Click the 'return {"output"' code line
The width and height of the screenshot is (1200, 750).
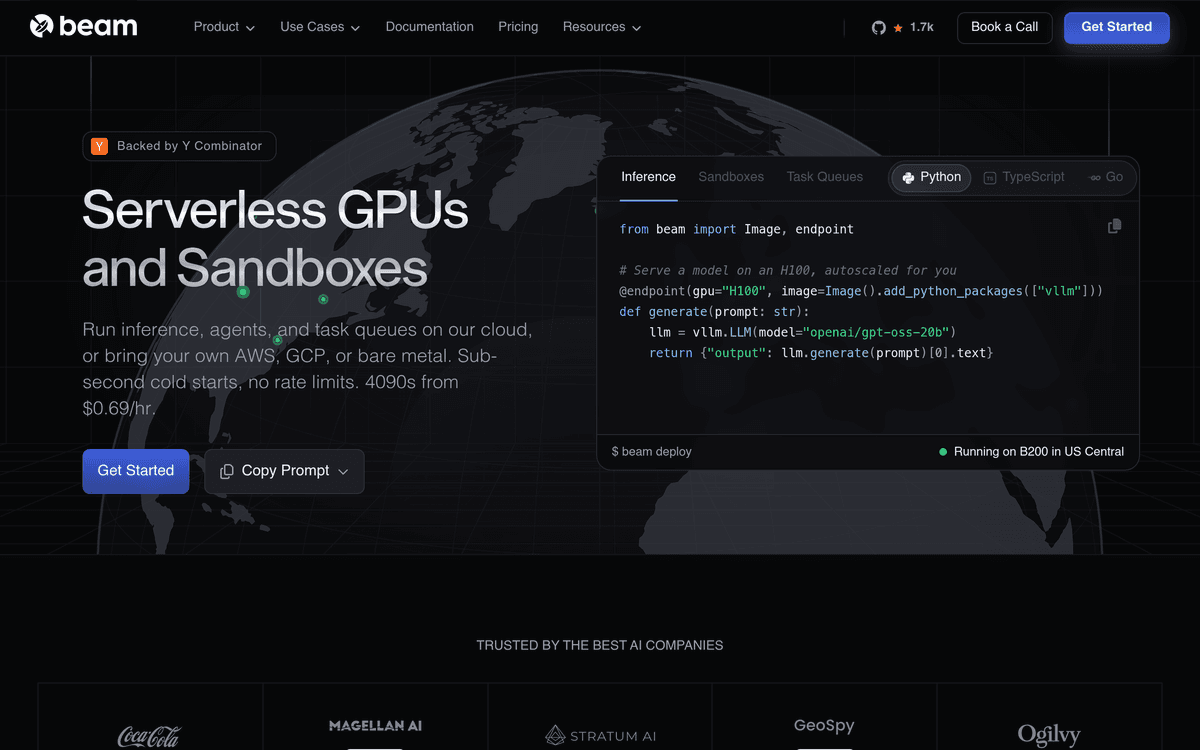(x=821, y=353)
